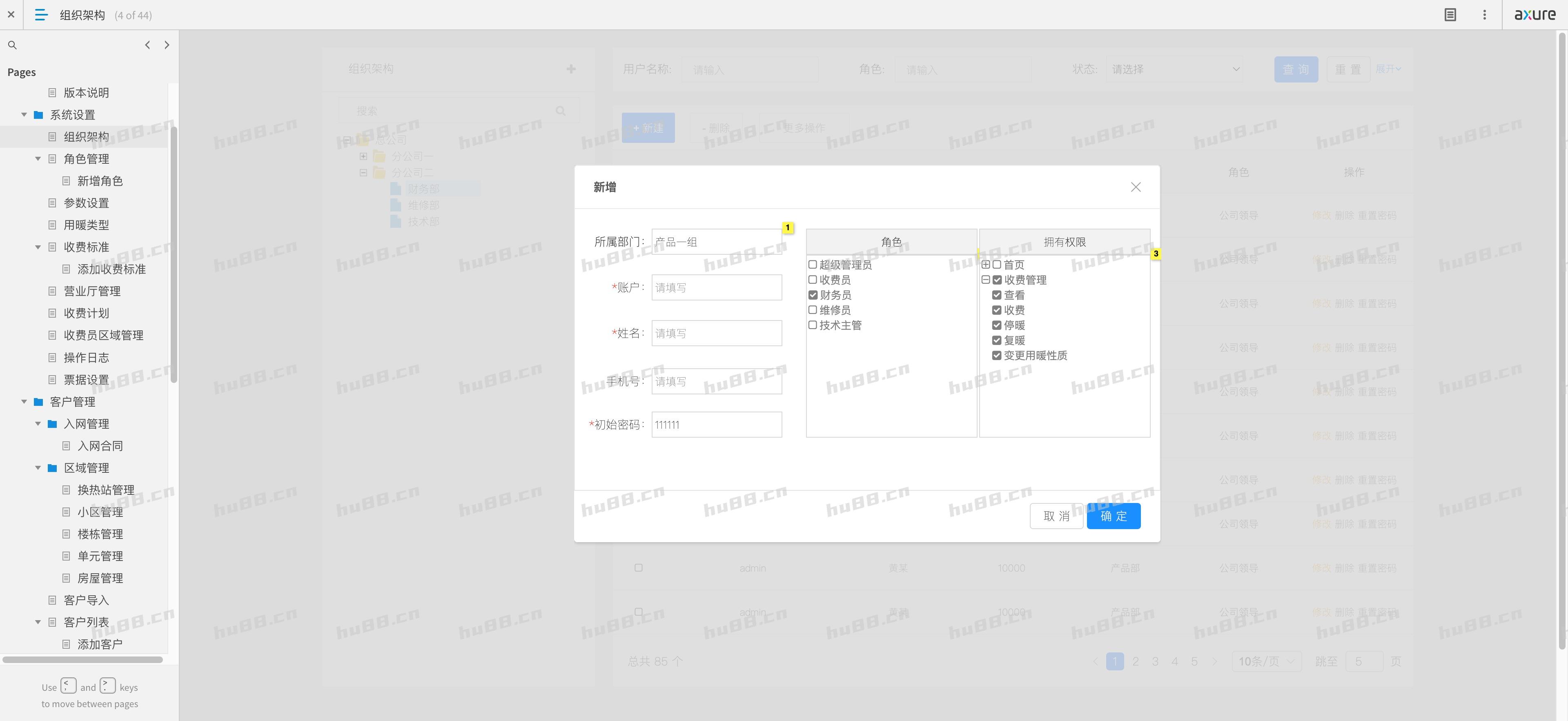Screen dimensions: 1568x721
Task: Collapse the 收费管理 permission tree node
Action: (x=985, y=280)
